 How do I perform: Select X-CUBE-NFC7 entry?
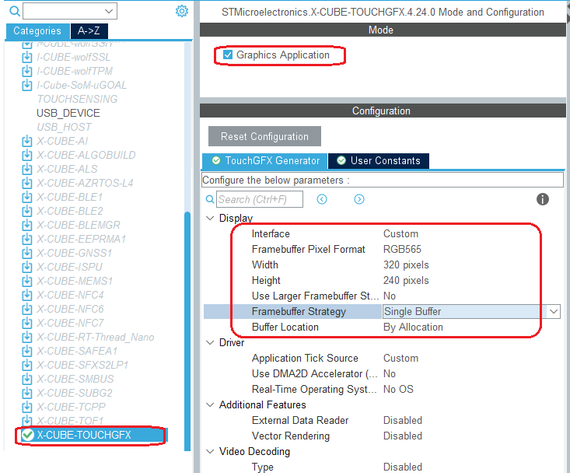coord(70,323)
